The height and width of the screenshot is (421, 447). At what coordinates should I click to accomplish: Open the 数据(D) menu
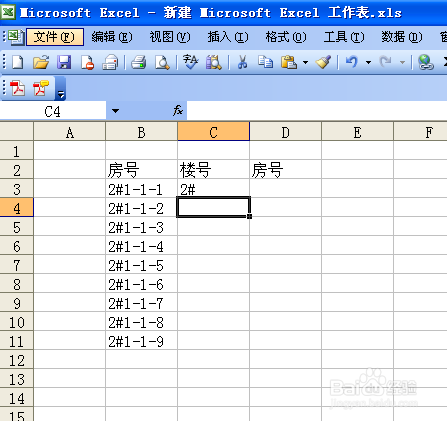[x=402, y=37]
